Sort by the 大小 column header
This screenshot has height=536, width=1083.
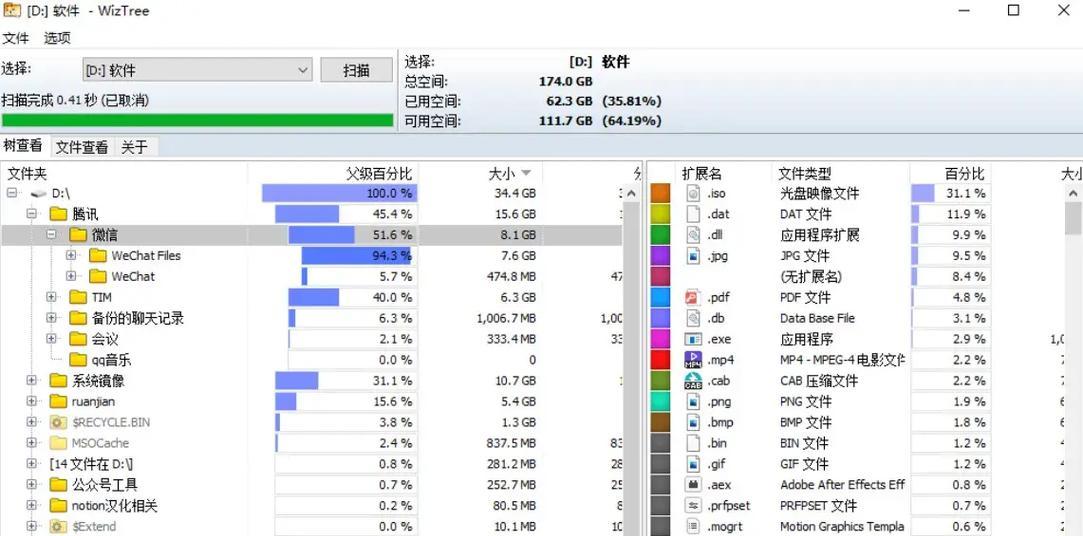(x=480, y=173)
